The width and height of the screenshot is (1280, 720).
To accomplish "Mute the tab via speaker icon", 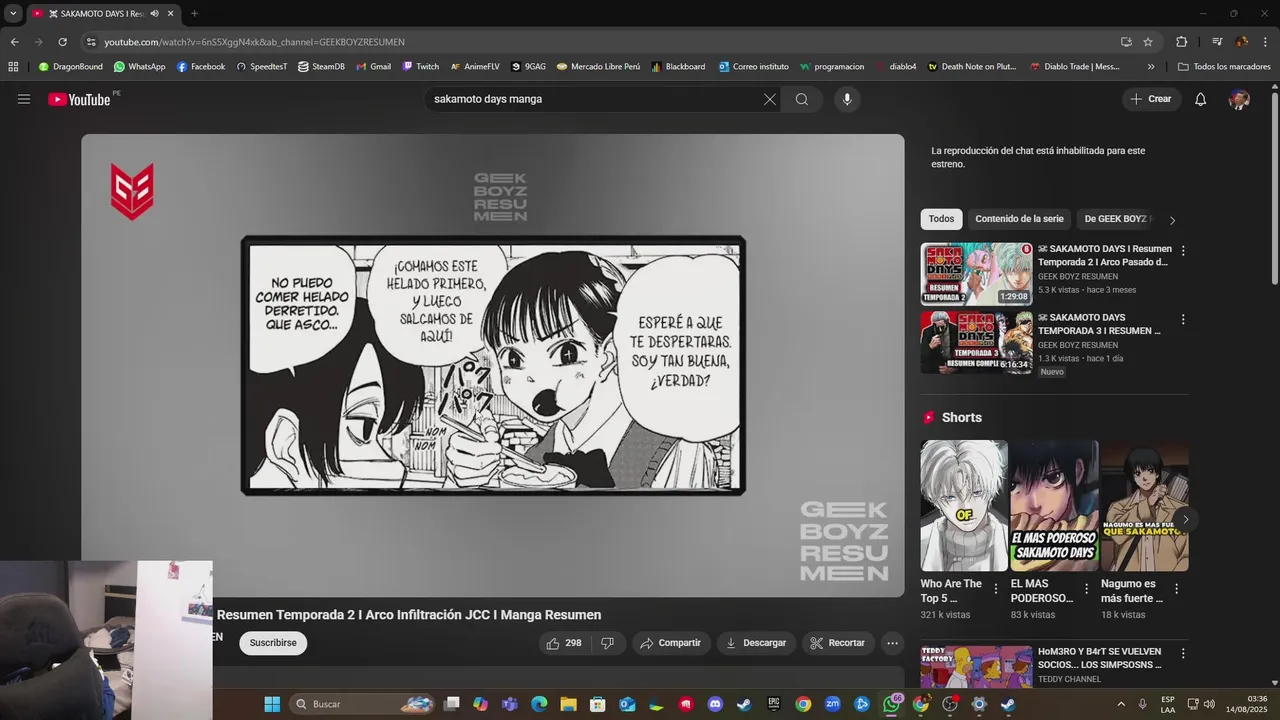I will (154, 13).
